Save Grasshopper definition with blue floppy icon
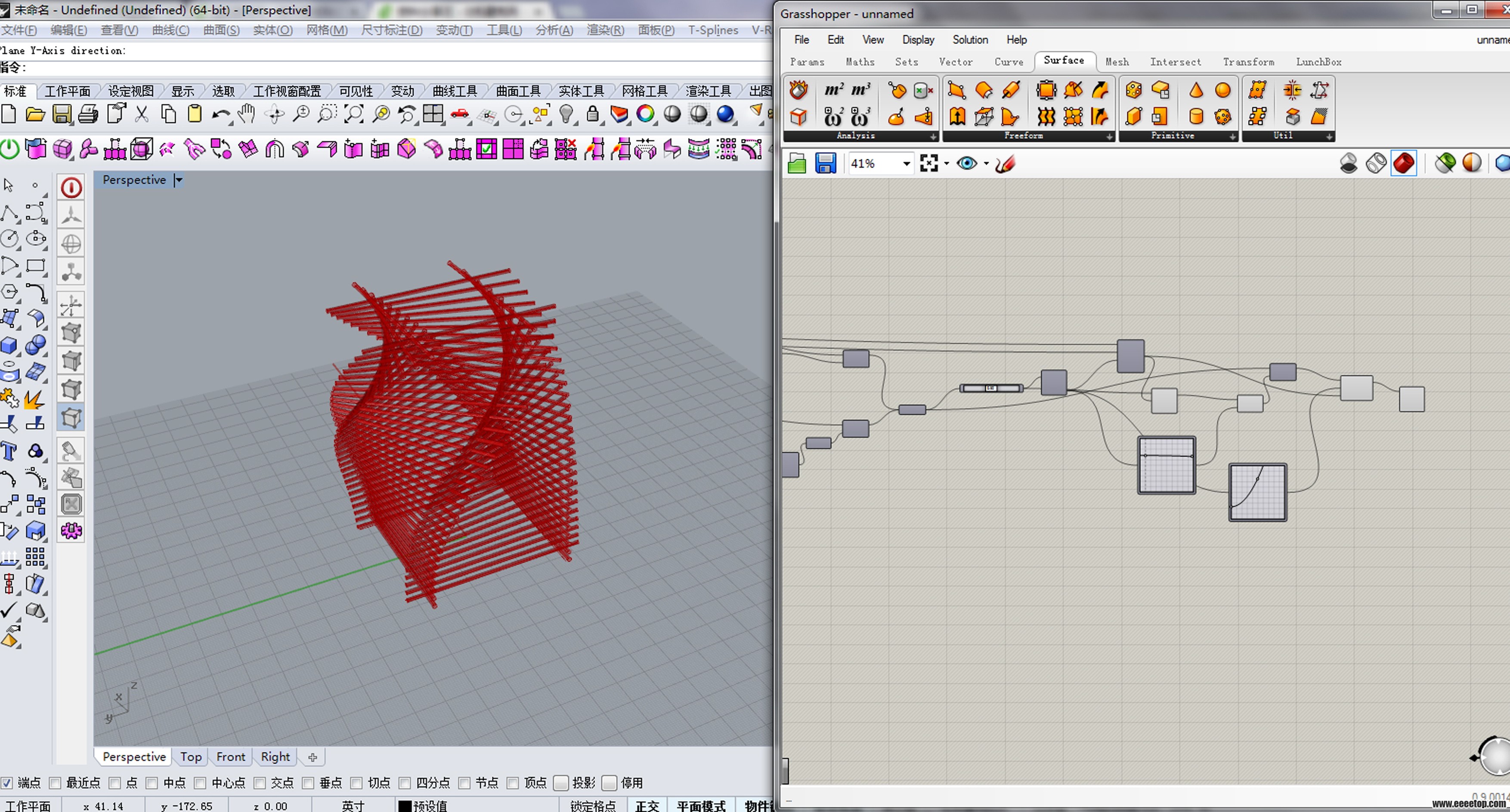 [x=825, y=164]
